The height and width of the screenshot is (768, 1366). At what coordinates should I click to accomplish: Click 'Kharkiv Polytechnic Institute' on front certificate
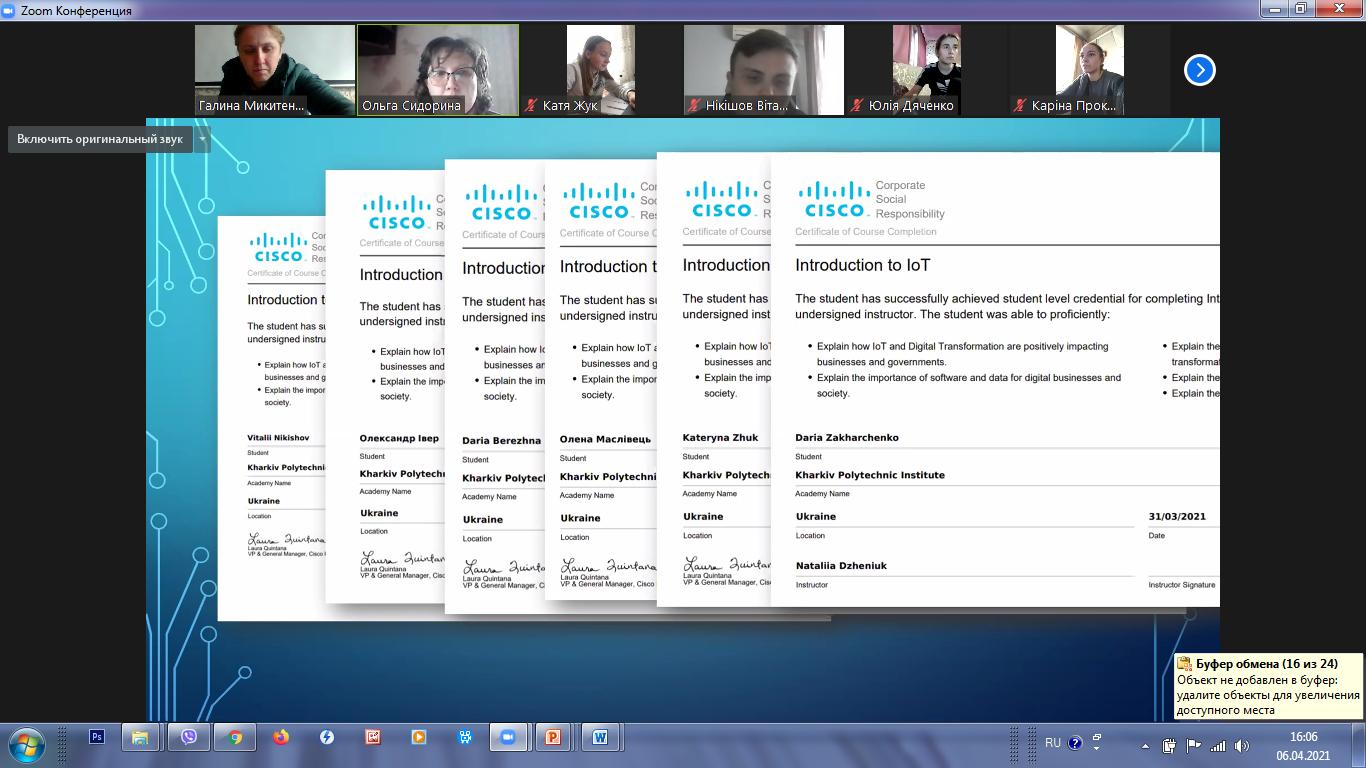(870, 475)
